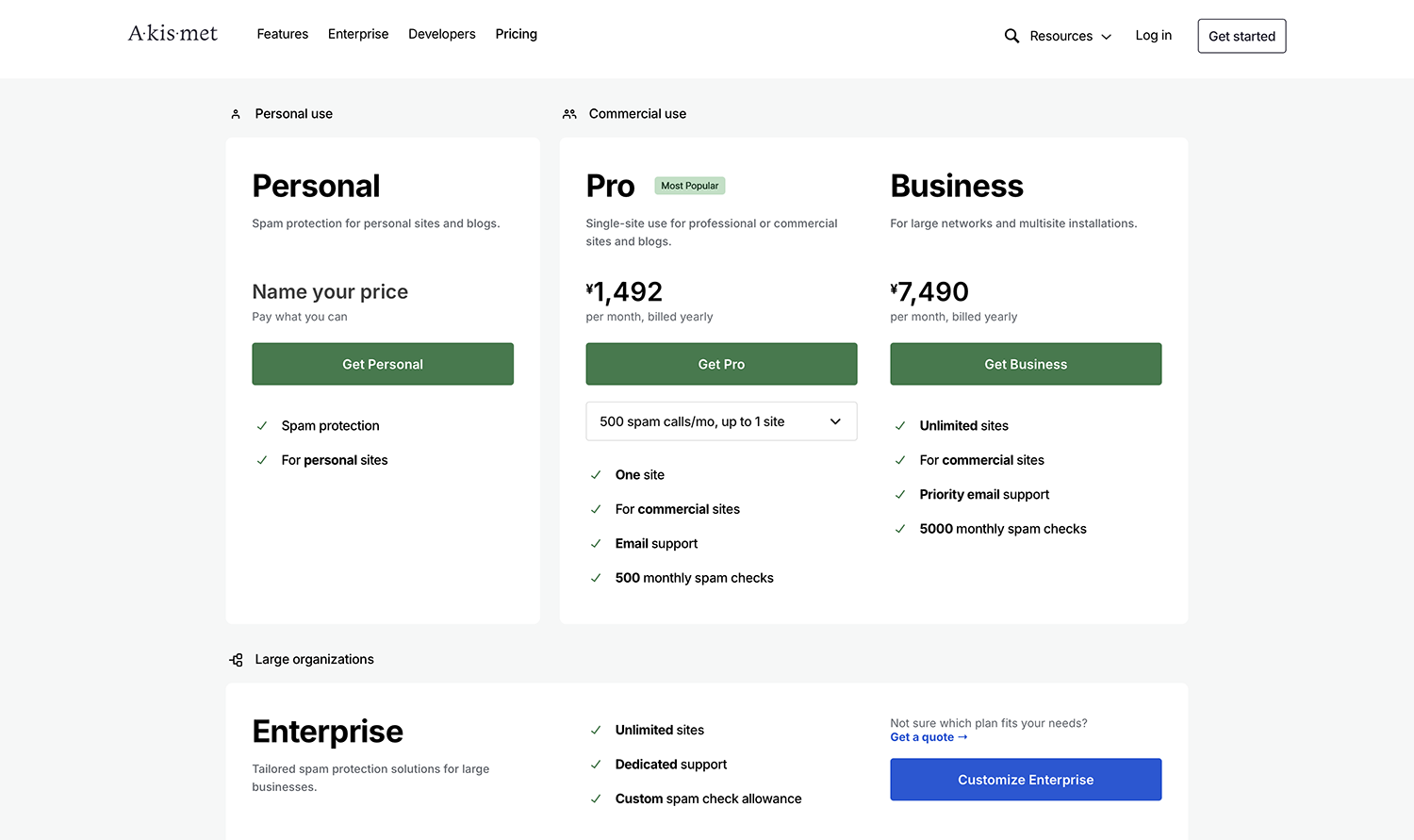
Task: Click the Commercial use people icon
Action: tap(569, 114)
